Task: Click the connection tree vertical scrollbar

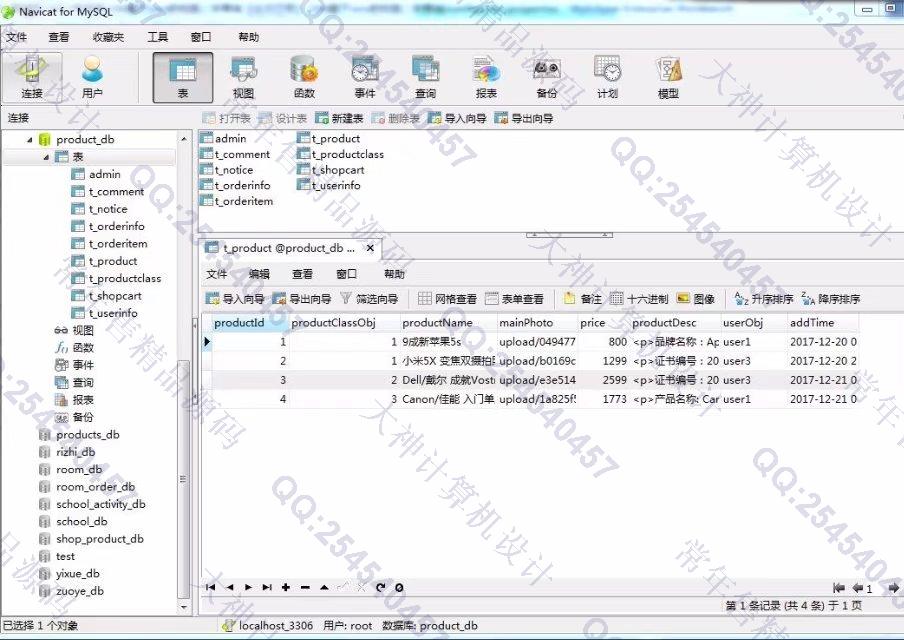Action: point(183,479)
